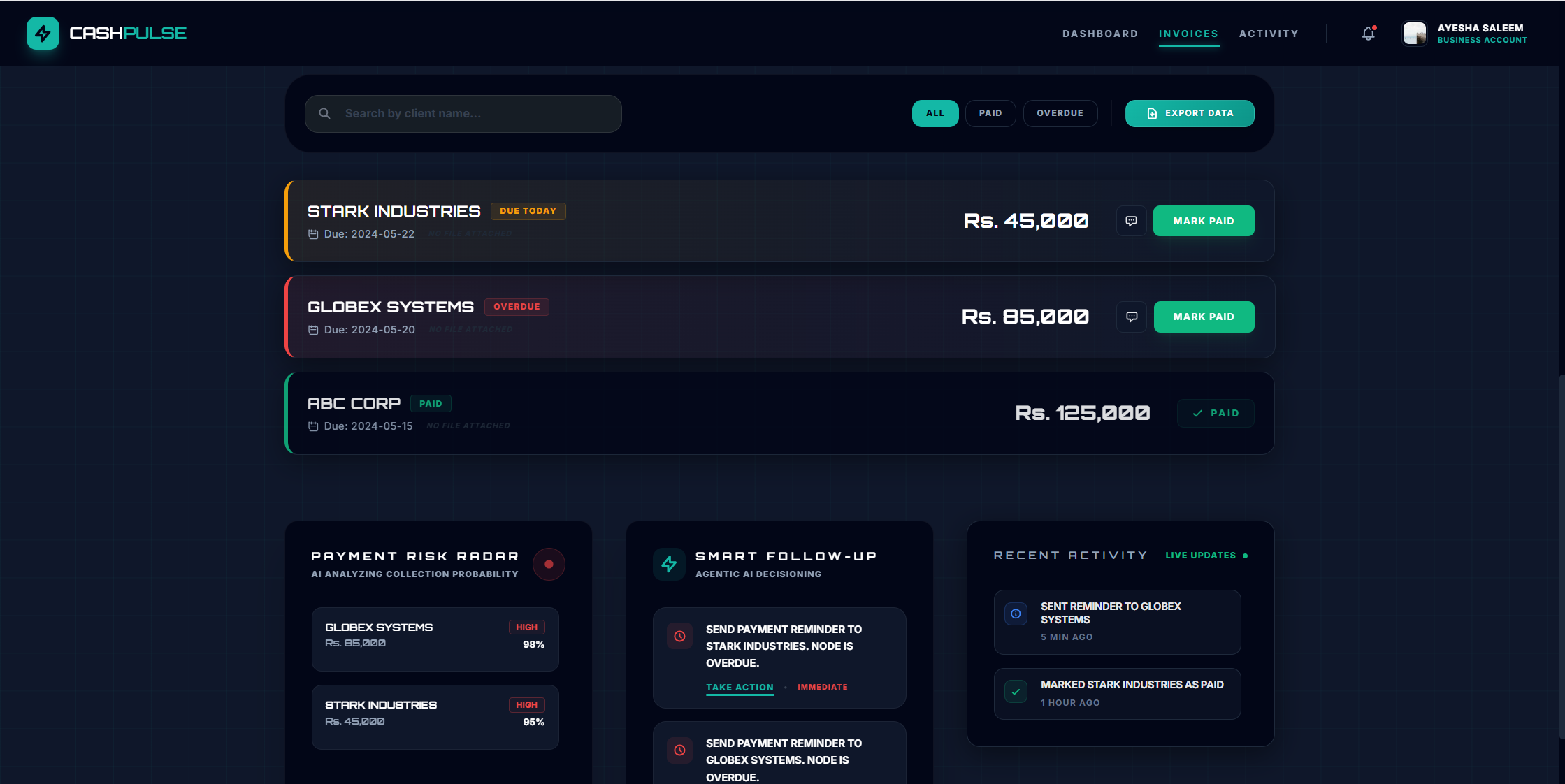Viewport: 1565px width, 784px height.
Task: Switch to the Activity tab
Action: [1269, 34]
